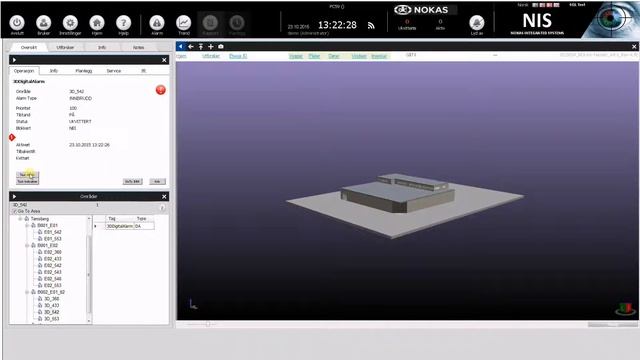
Task: Click the 3DDigitalAlarm tag cell
Action: [x=120, y=226]
